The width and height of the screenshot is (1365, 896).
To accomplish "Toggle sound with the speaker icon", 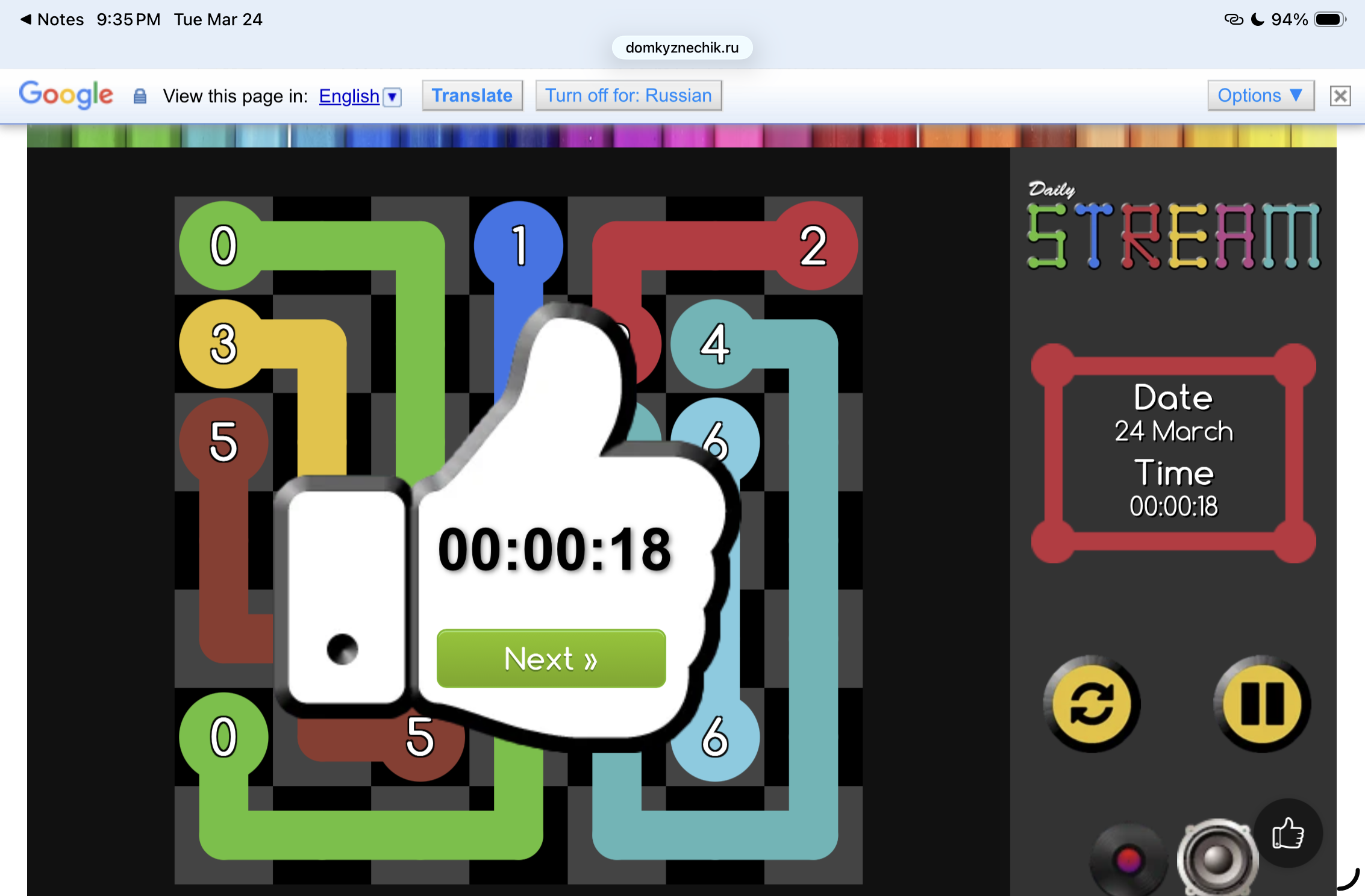I will pos(1217,858).
